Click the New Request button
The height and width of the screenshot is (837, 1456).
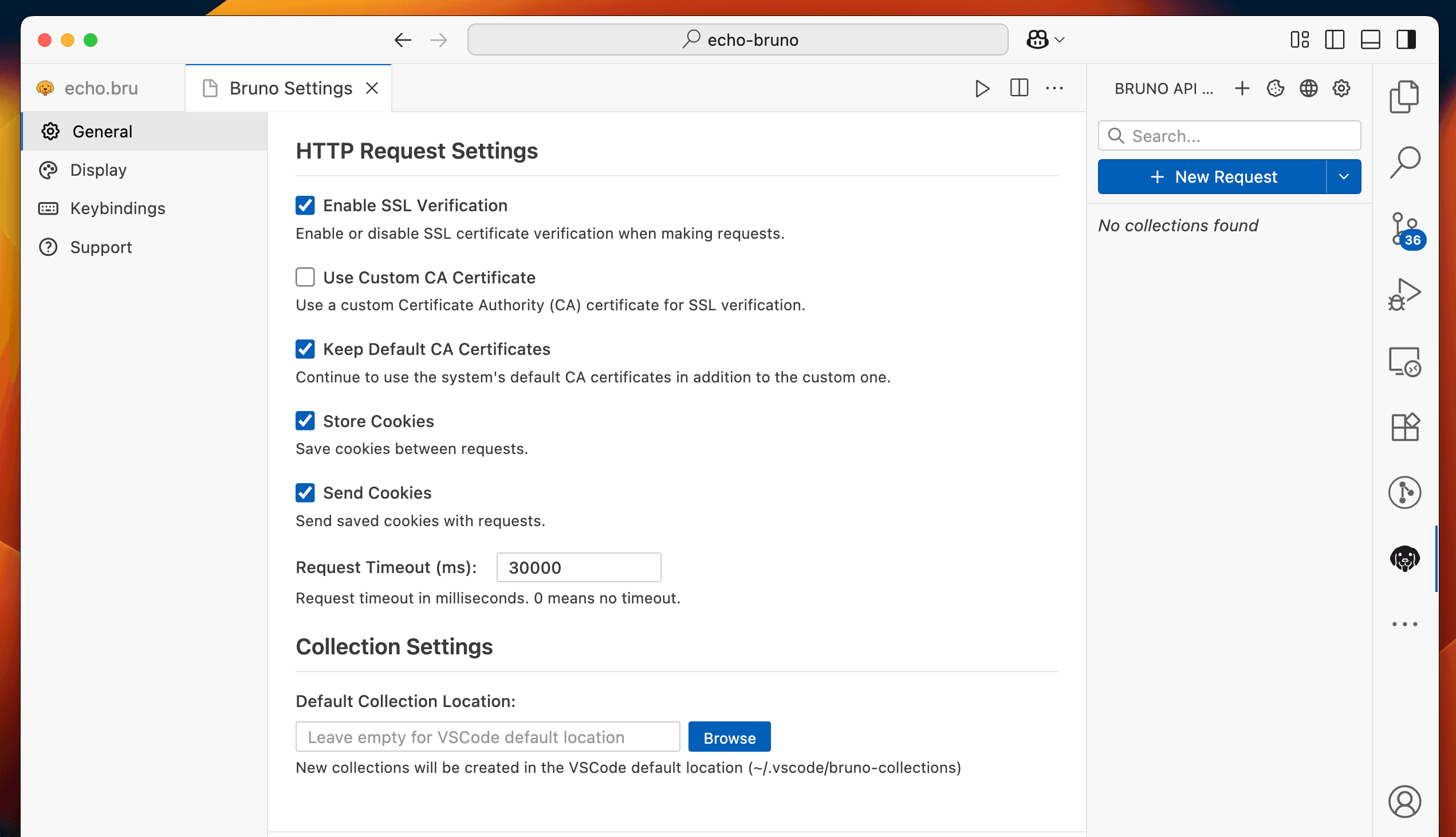1214,176
